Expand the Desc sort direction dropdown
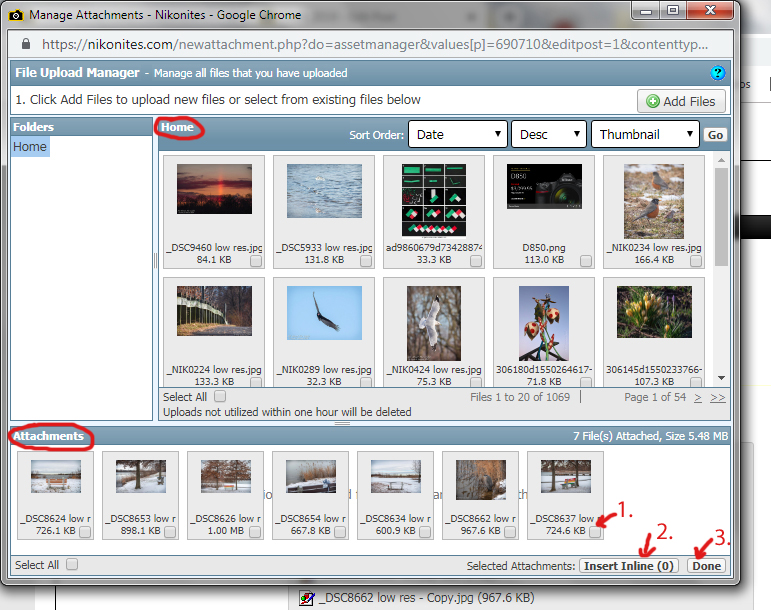The width and height of the screenshot is (771, 610). point(549,135)
